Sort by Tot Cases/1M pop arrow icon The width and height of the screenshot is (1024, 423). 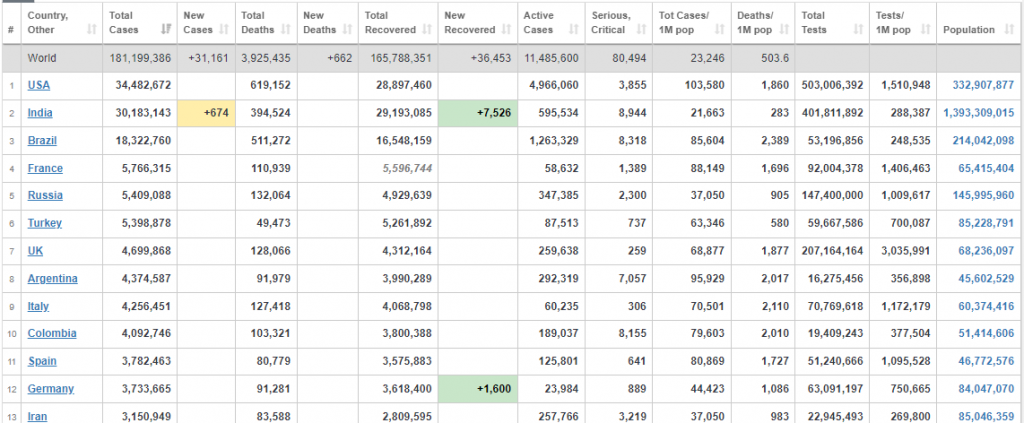pos(720,29)
